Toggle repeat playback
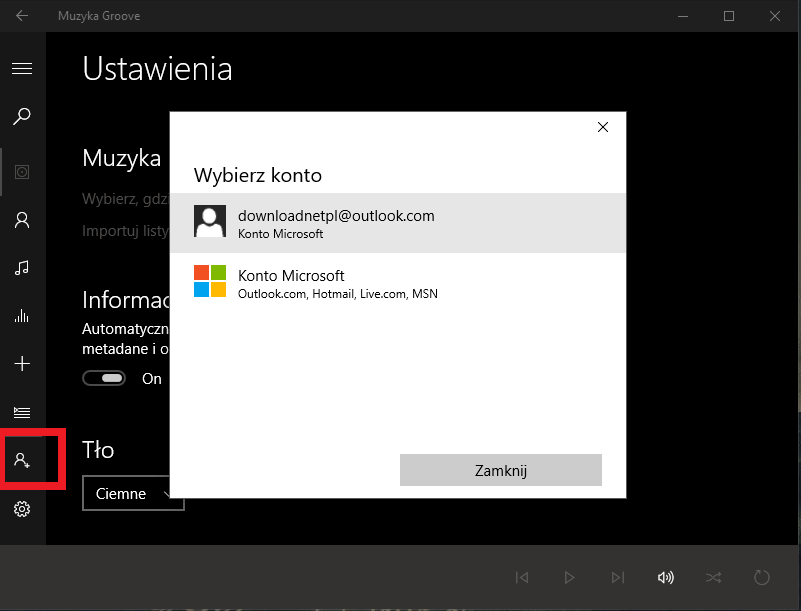 coord(762,577)
